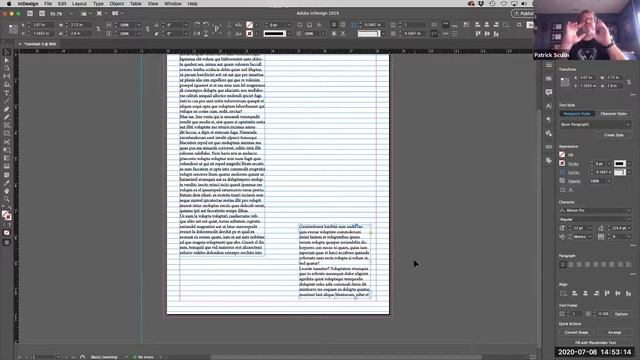Image resolution: width=640 pixels, height=360 pixels.
Task: Open the Object menu
Action: [116, 4]
